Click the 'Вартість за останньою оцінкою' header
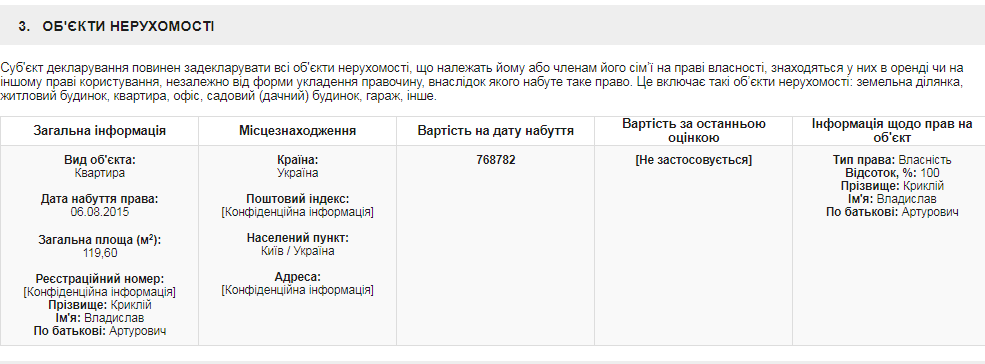 [x=694, y=131]
